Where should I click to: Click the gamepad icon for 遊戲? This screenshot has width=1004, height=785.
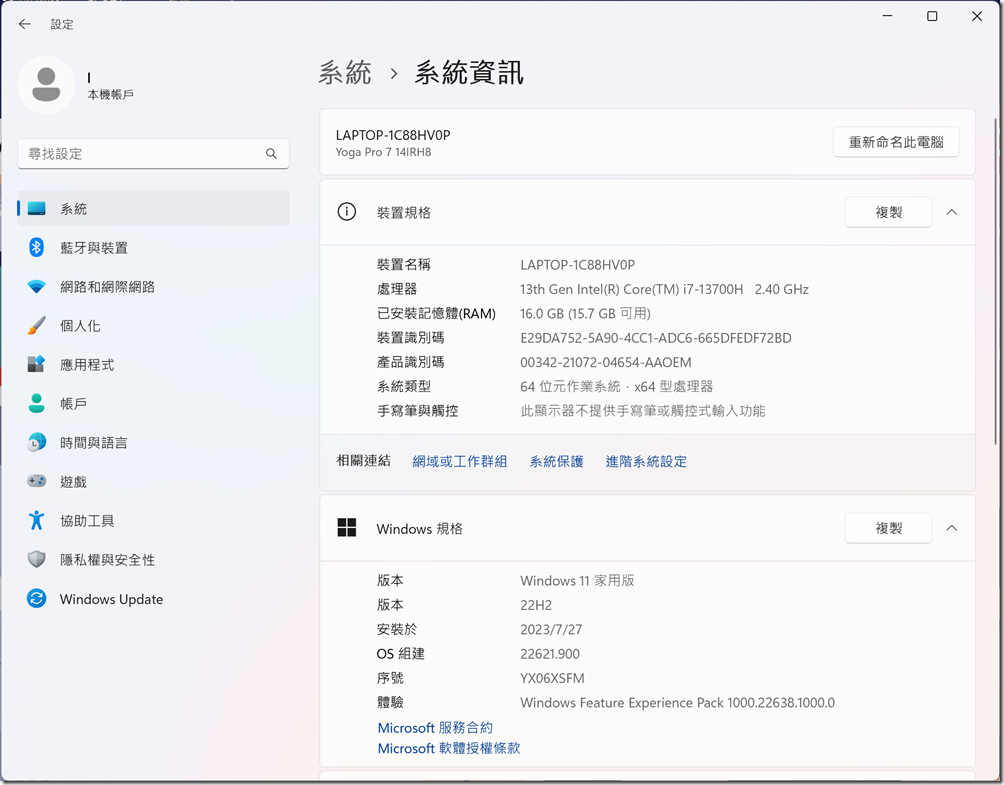pos(37,482)
